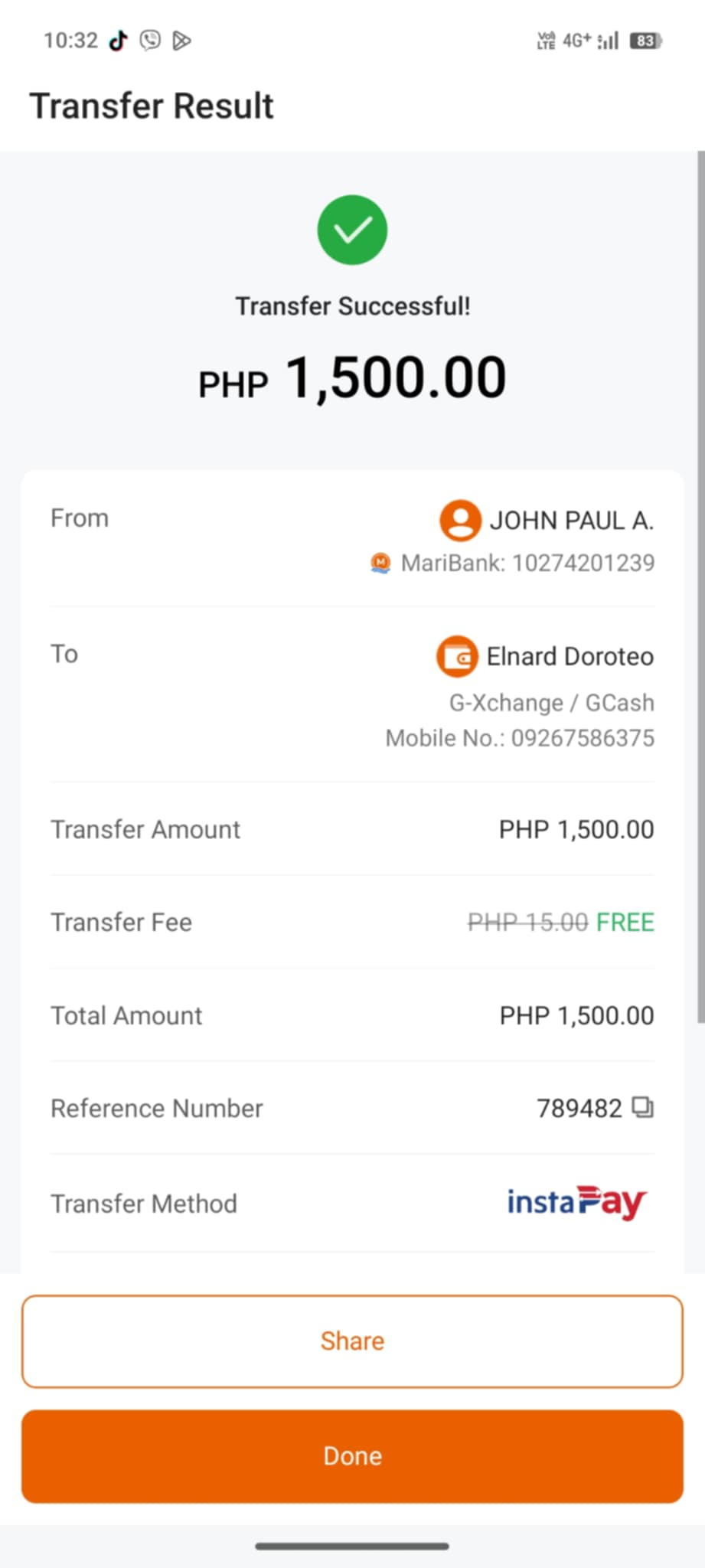Tap the sender profile avatar icon
The height and width of the screenshot is (1568, 705).
[460, 521]
